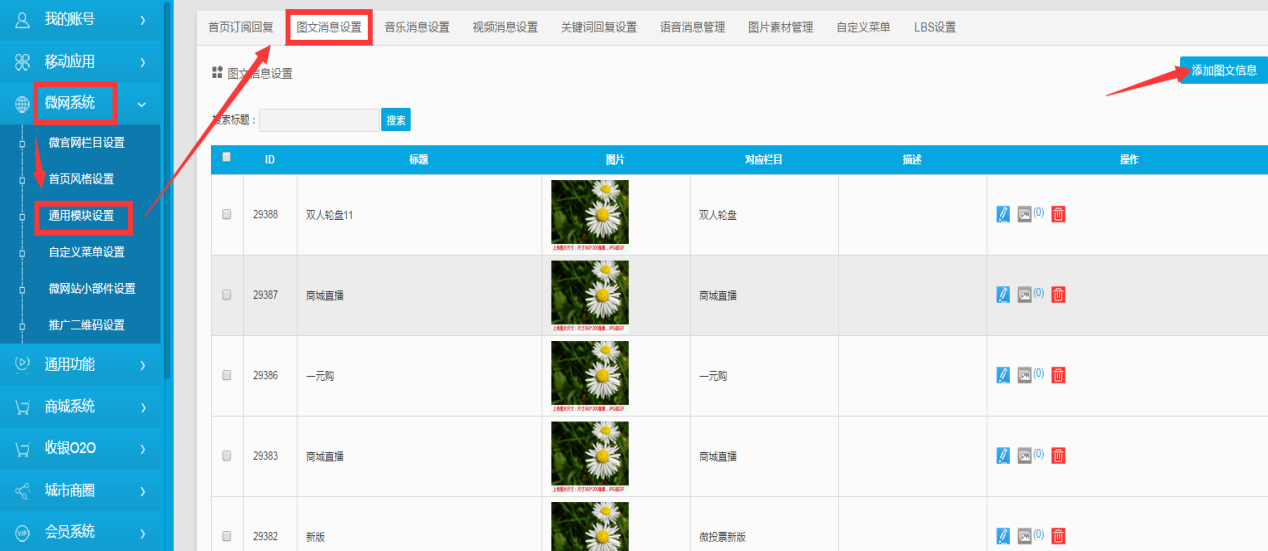Viewport: 1268px width, 551px height.
Task: Open image icon for 新版 row
Action: pos(1024,536)
